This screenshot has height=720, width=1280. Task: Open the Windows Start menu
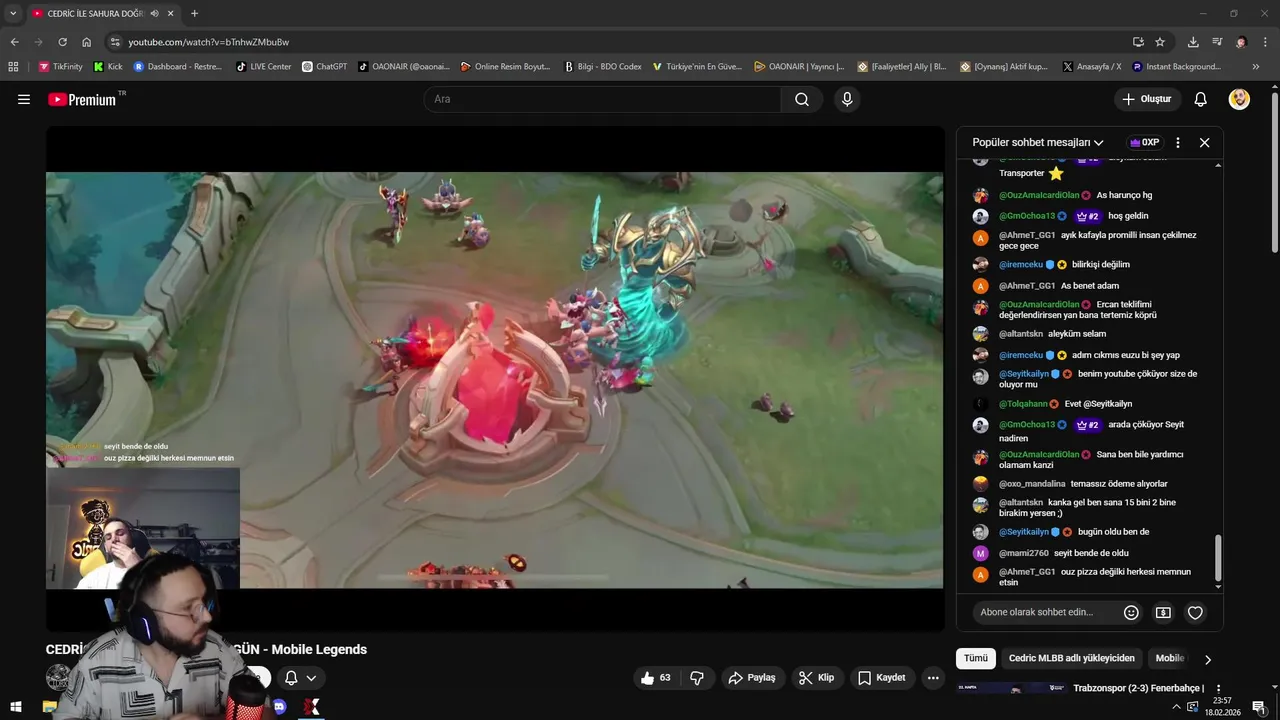tap(15, 707)
